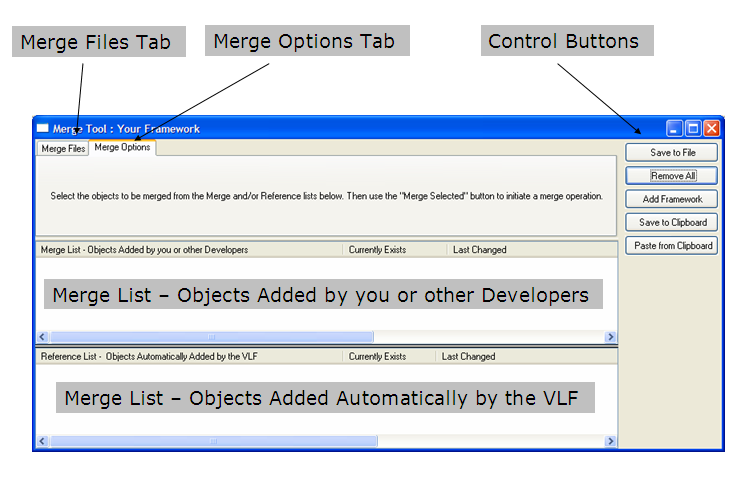Close the Merge Tool window
Viewport: 743px width, 493px height.
pos(711,128)
